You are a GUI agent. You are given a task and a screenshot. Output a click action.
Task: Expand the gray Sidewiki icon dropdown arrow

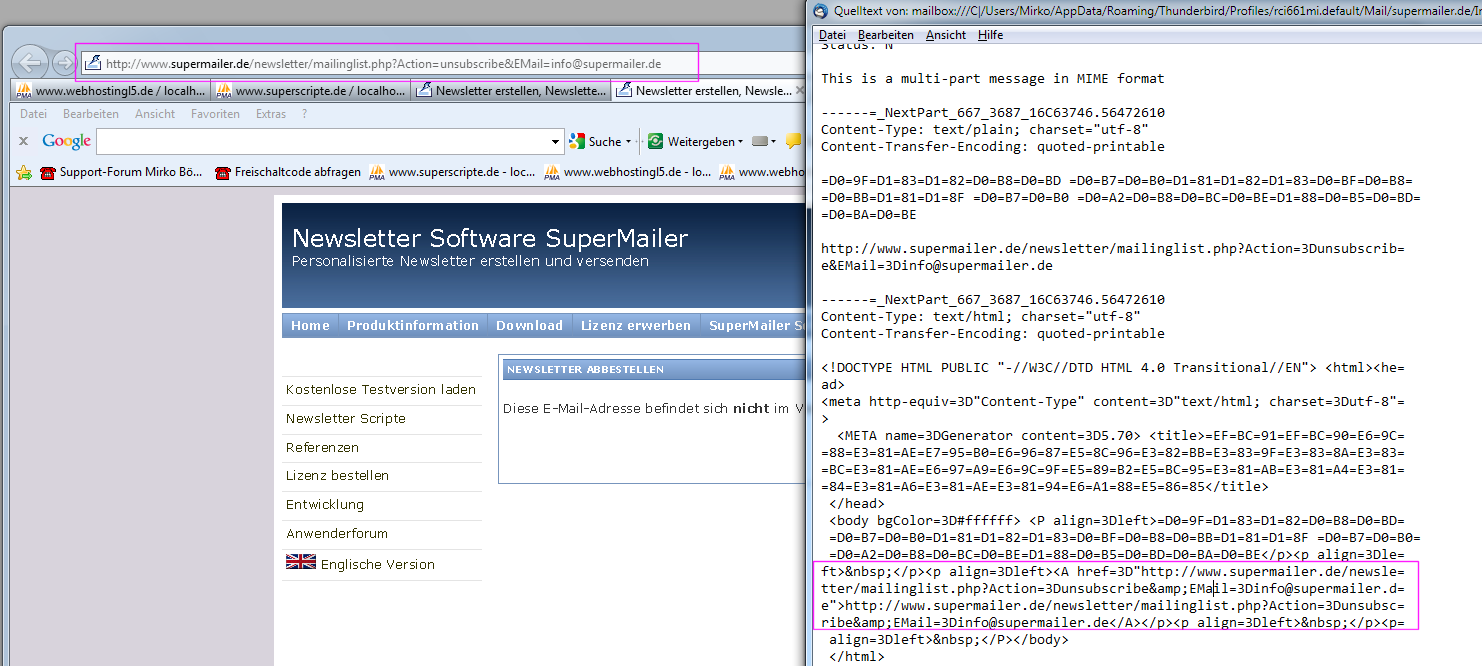[x=774, y=142]
